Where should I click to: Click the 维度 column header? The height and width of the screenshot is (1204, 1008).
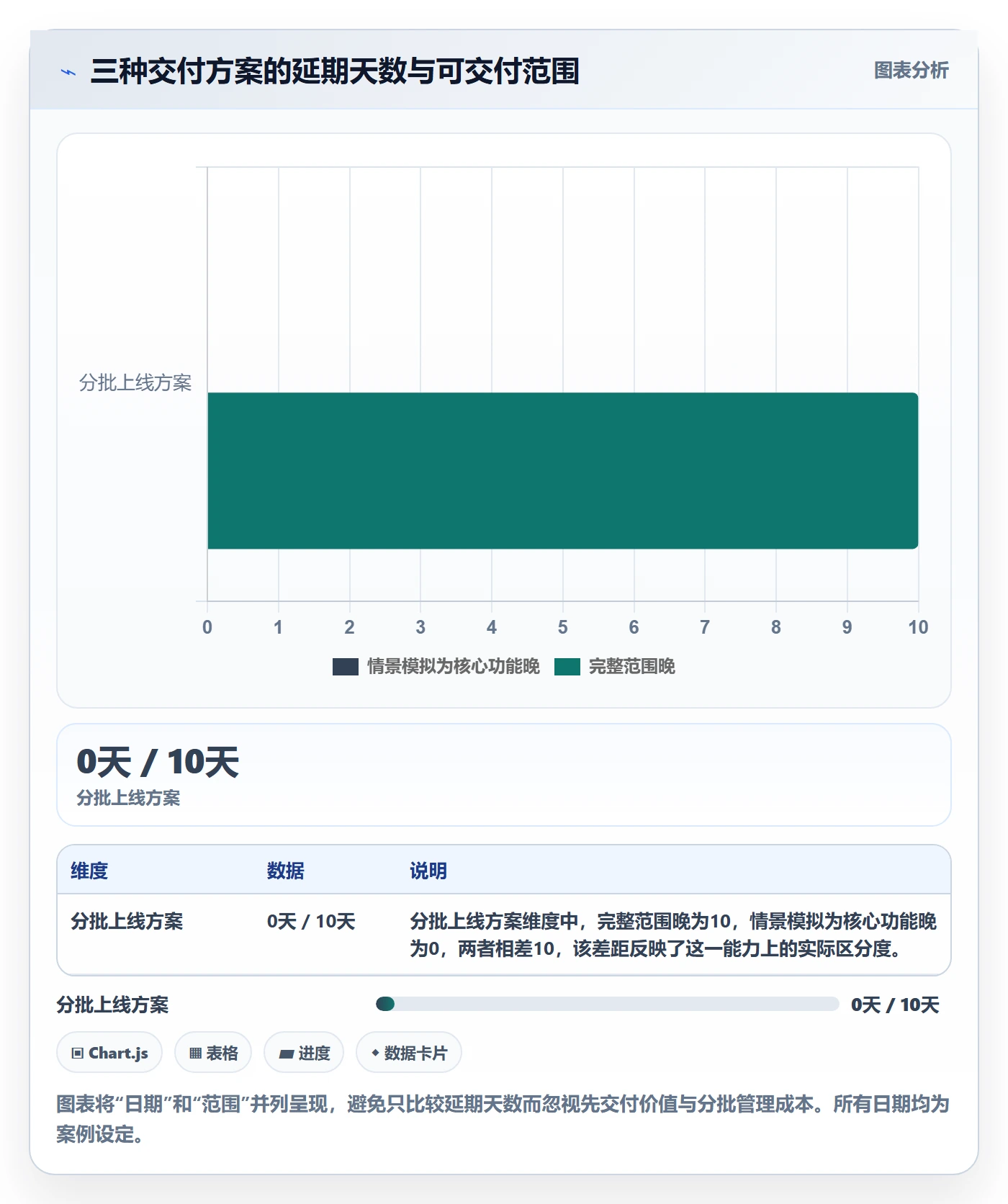[89, 871]
